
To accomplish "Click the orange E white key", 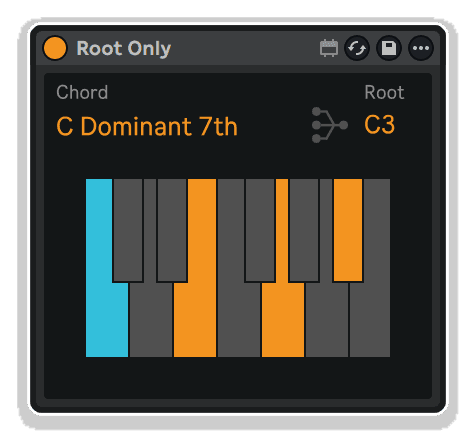I will (195, 320).
